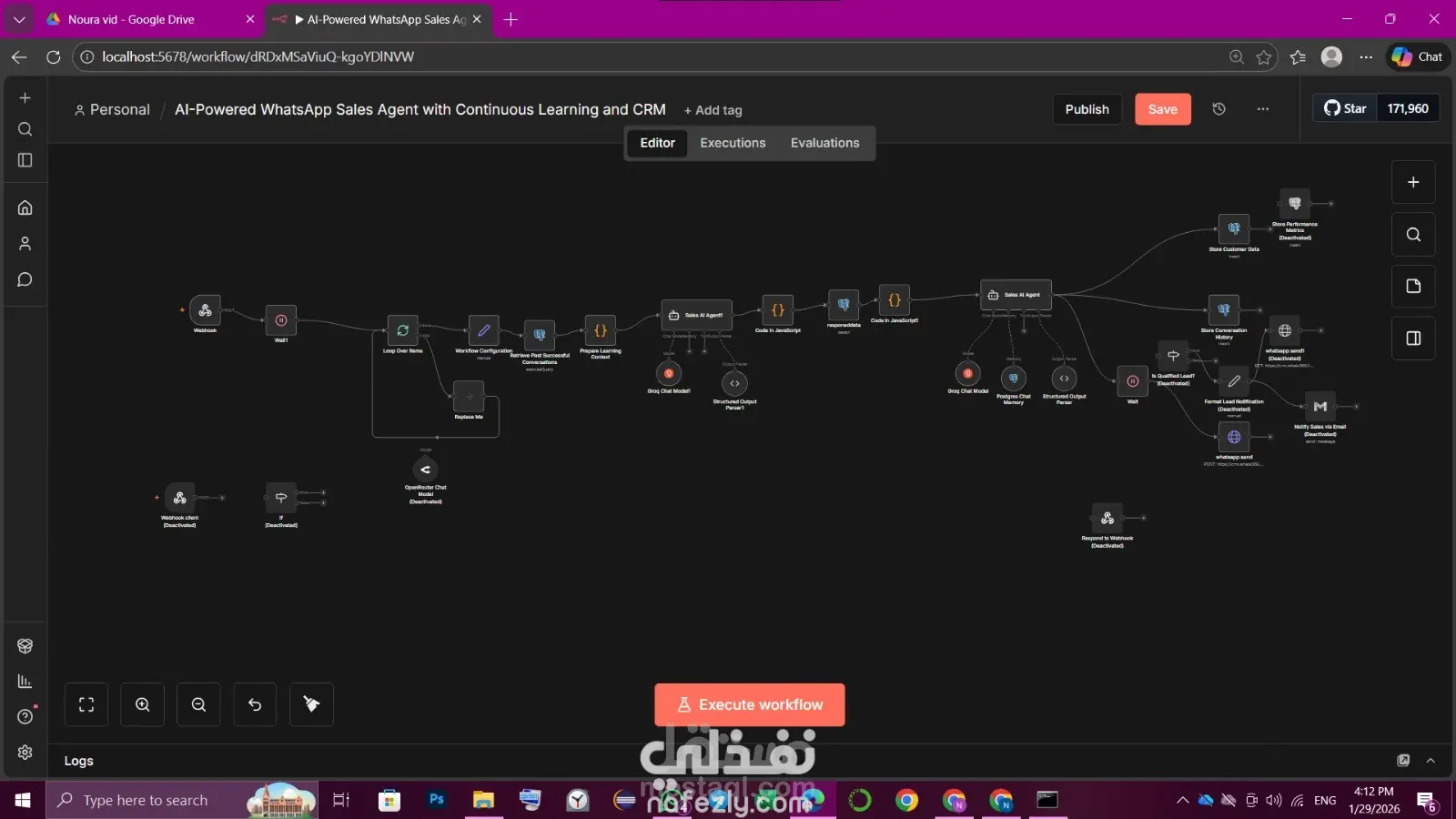This screenshot has width=1456, height=819.
Task: Select the Respond to Webhook node
Action: point(1107,518)
